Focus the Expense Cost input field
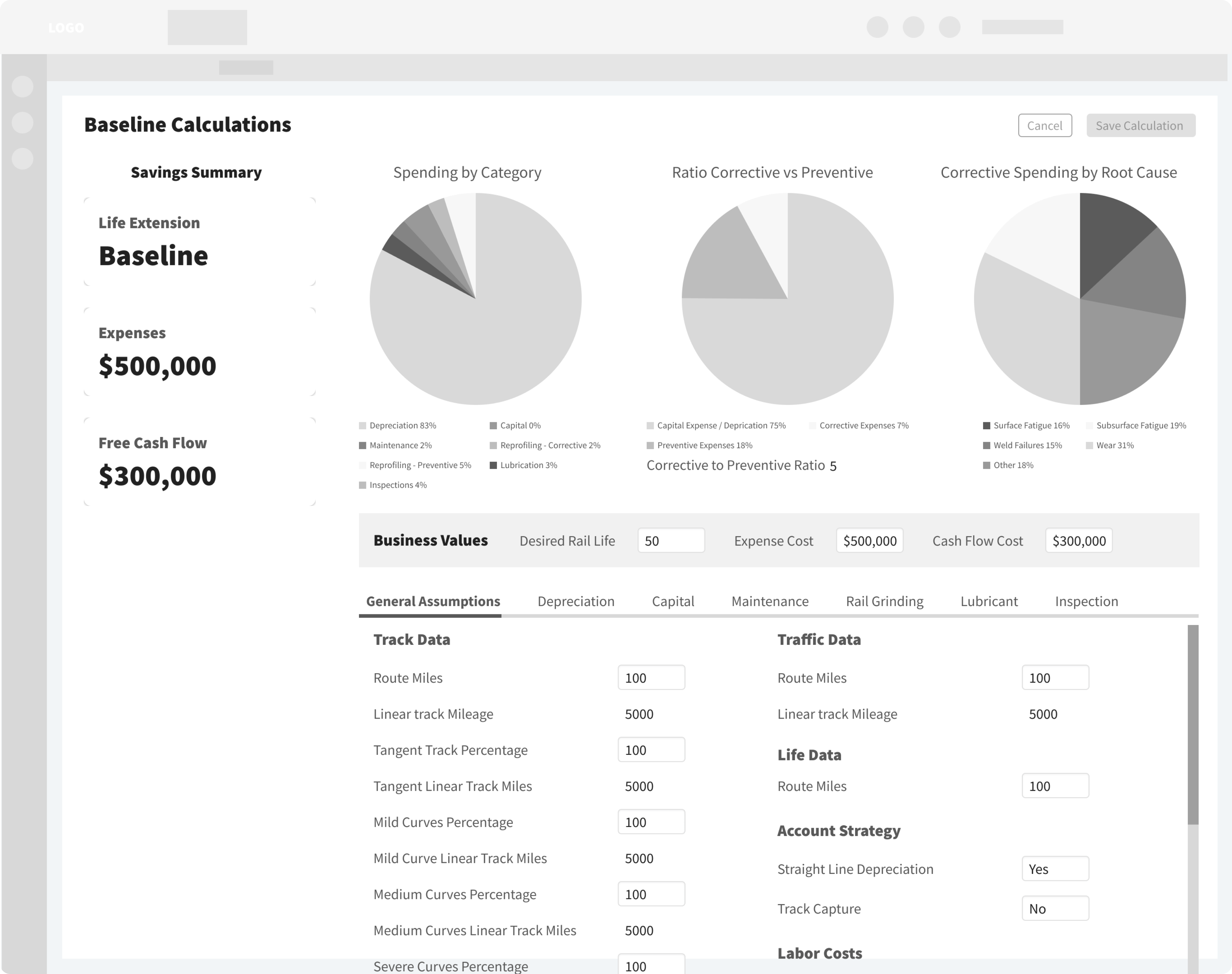This screenshot has width=1232, height=974. tap(869, 541)
